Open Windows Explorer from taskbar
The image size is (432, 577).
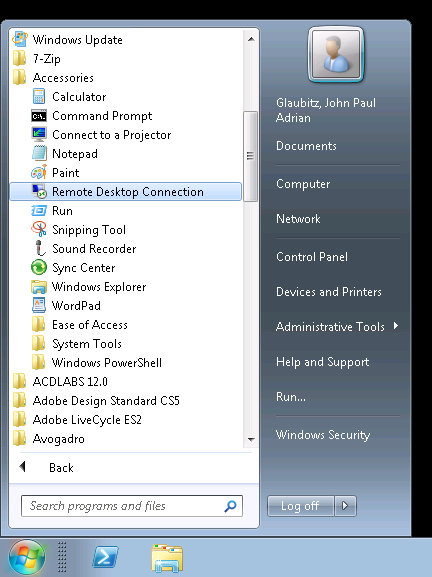[167, 558]
